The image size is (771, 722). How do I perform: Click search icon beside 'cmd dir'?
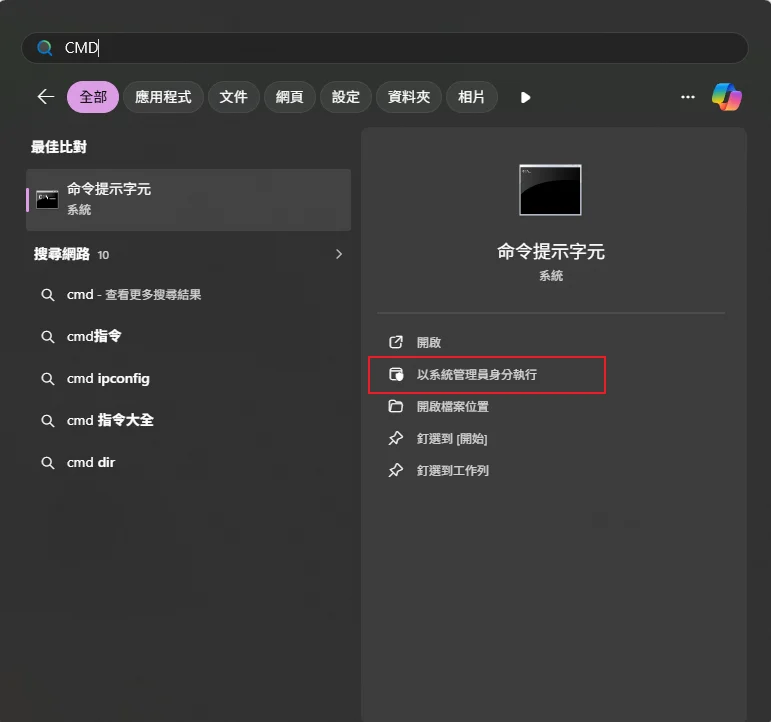(48, 463)
